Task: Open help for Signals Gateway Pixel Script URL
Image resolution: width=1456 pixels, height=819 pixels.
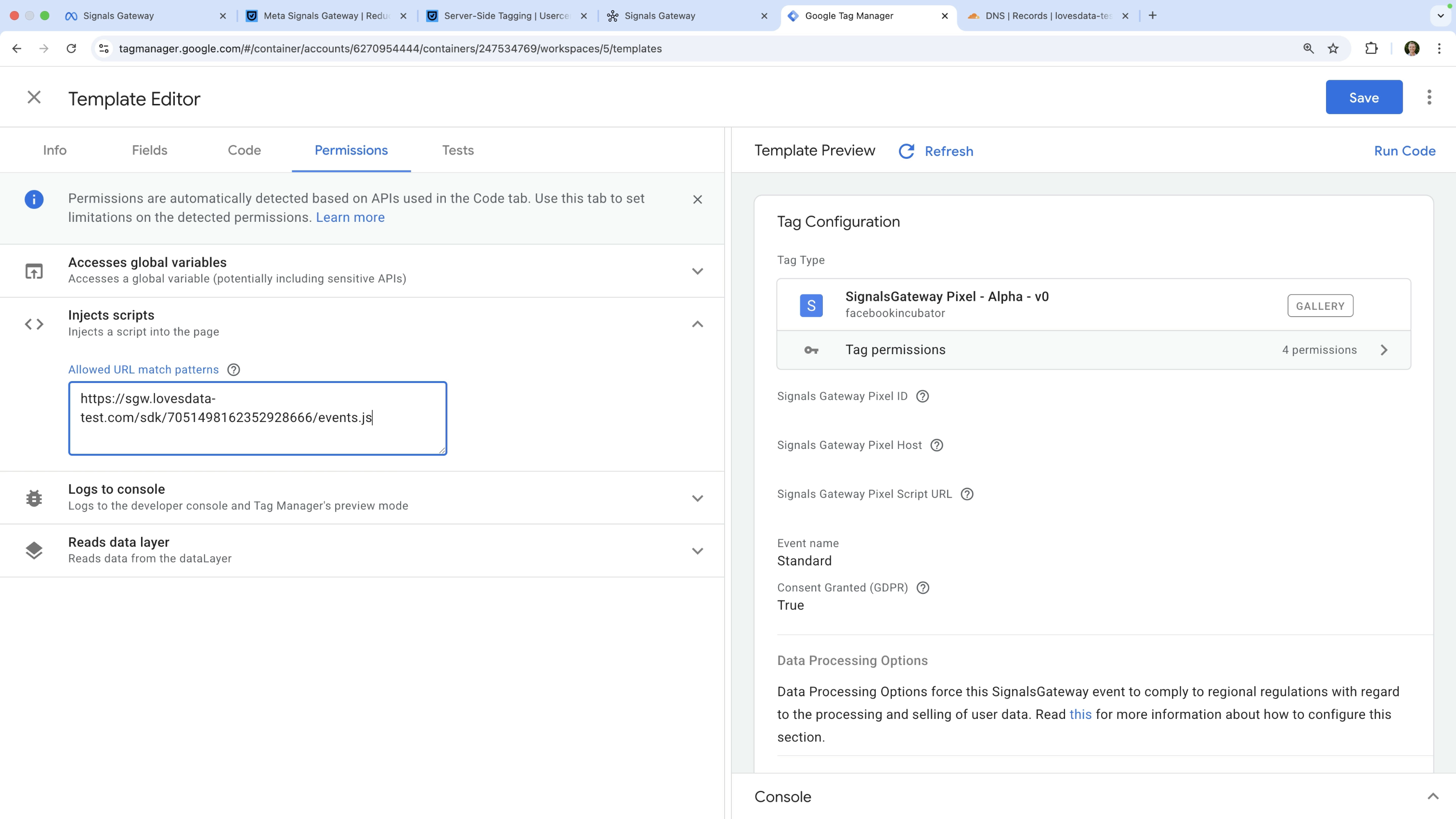Action: 967,494
